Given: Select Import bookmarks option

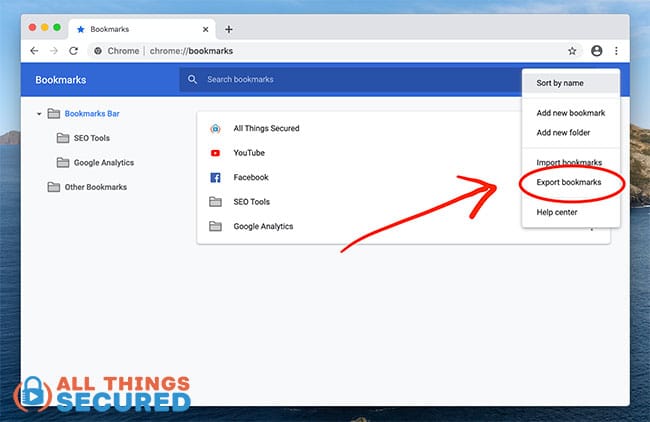Looking at the screenshot, I should (x=569, y=163).
